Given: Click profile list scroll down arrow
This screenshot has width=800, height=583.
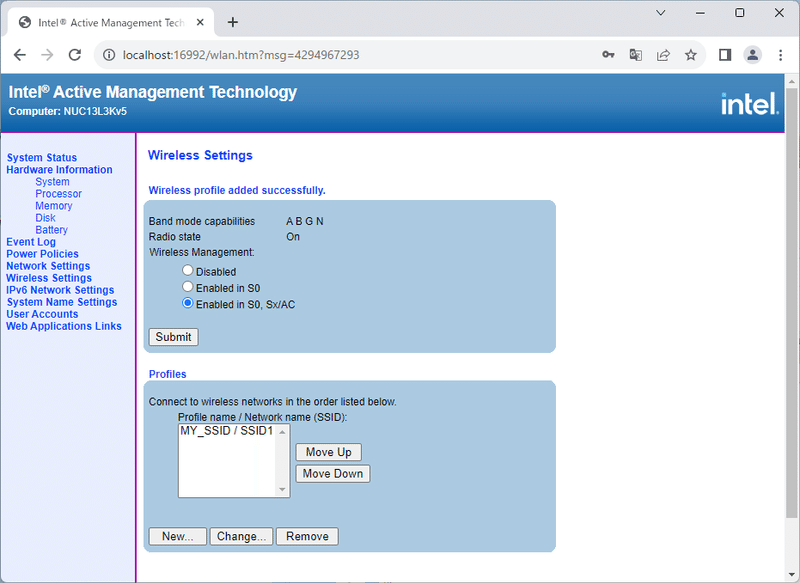Looking at the screenshot, I should (x=282, y=490).
